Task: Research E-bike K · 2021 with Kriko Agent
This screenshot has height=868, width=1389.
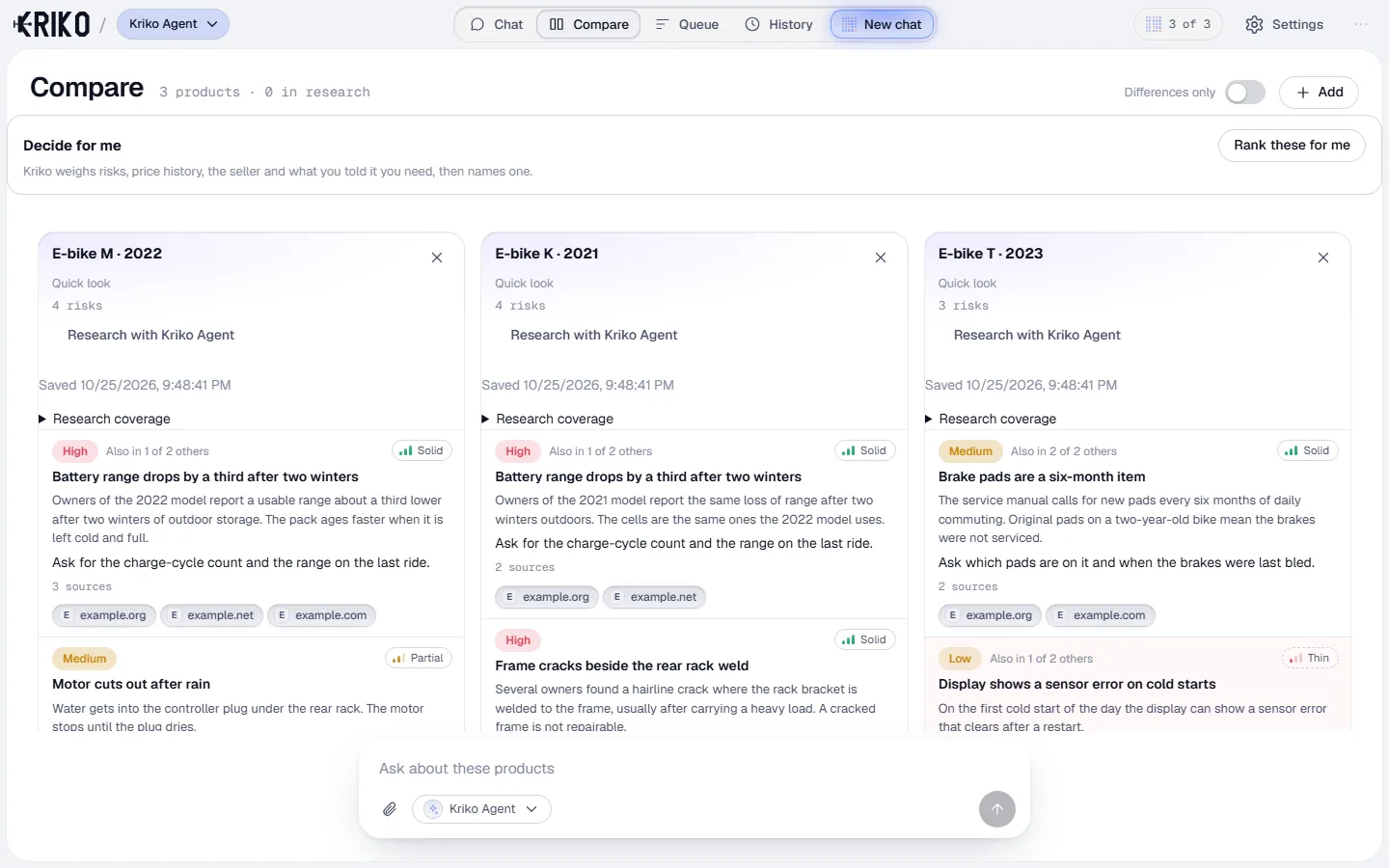Action: coord(594,335)
